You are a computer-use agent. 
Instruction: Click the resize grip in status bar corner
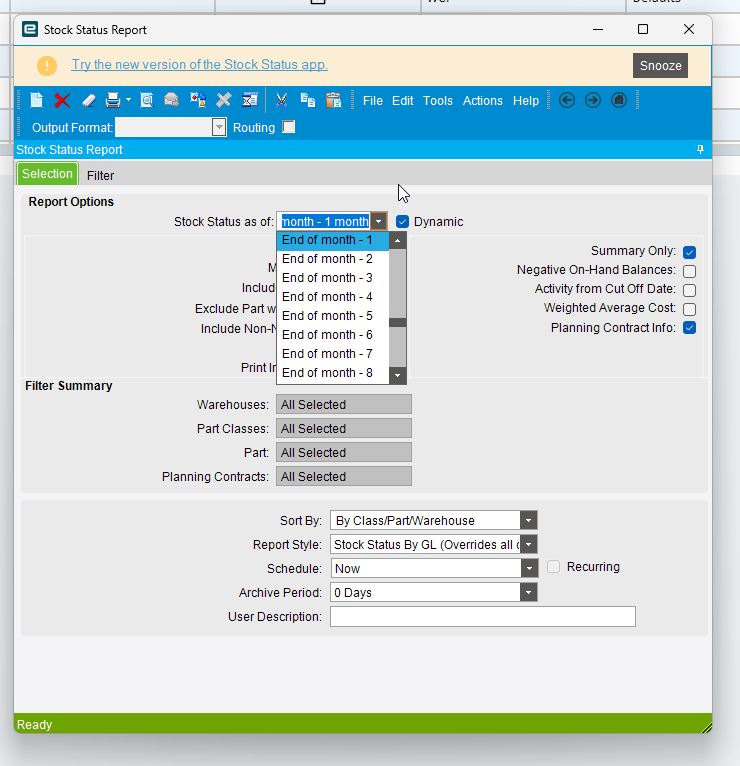706,727
